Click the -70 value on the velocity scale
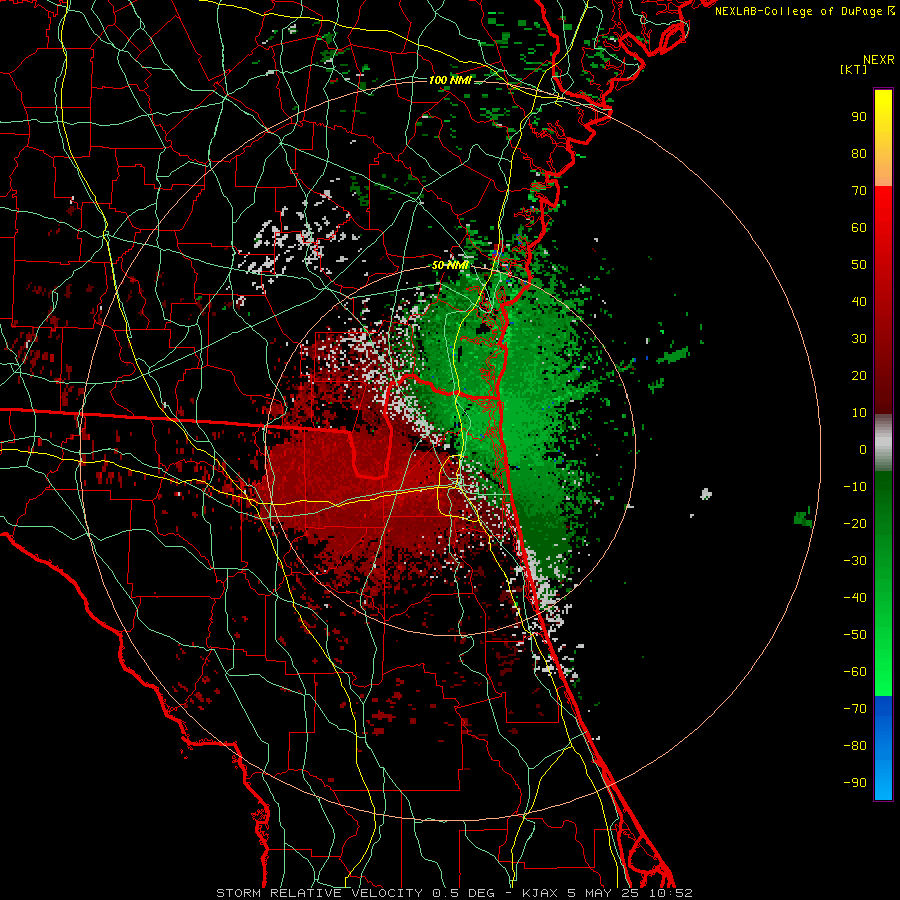 coord(855,709)
